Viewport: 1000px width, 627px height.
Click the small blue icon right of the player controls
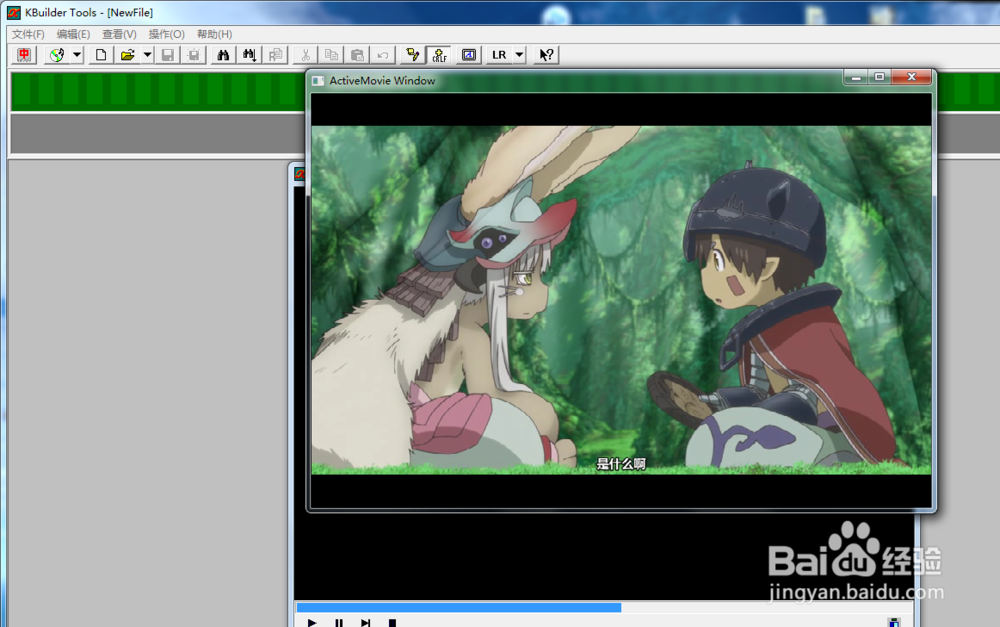click(x=894, y=623)
